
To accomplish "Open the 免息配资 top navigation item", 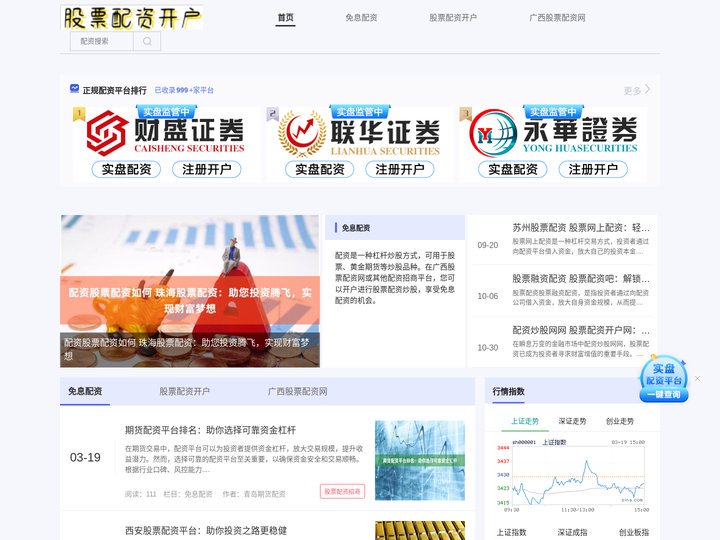I will pos(361,18).
